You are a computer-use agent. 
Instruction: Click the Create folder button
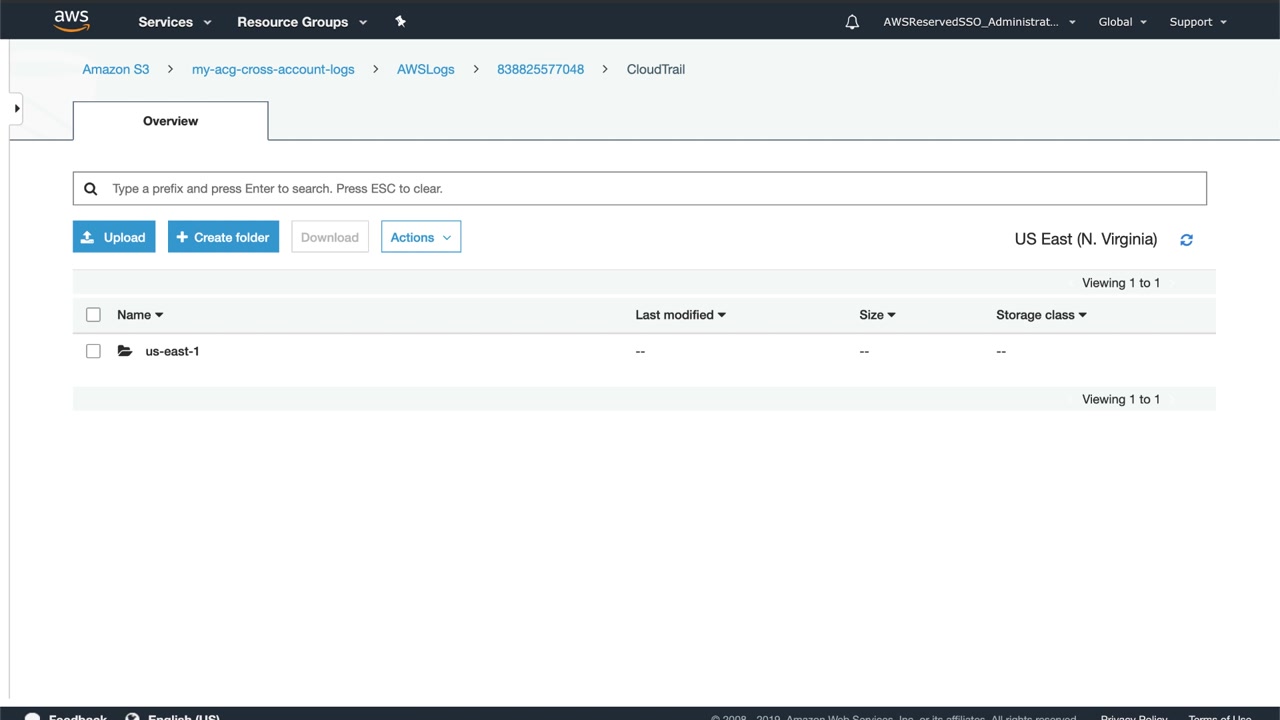click(x=223, y=237)
